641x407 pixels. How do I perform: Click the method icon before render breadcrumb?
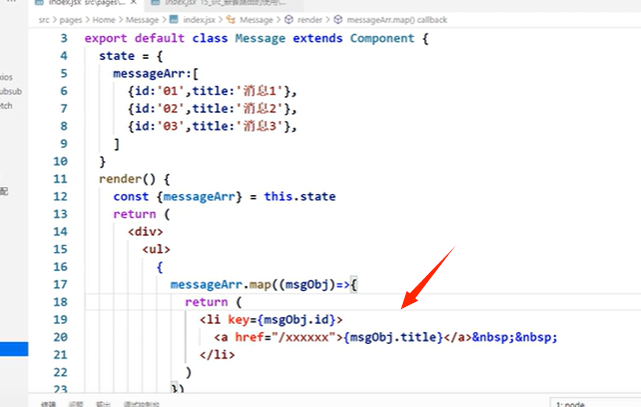pos(289,19)
